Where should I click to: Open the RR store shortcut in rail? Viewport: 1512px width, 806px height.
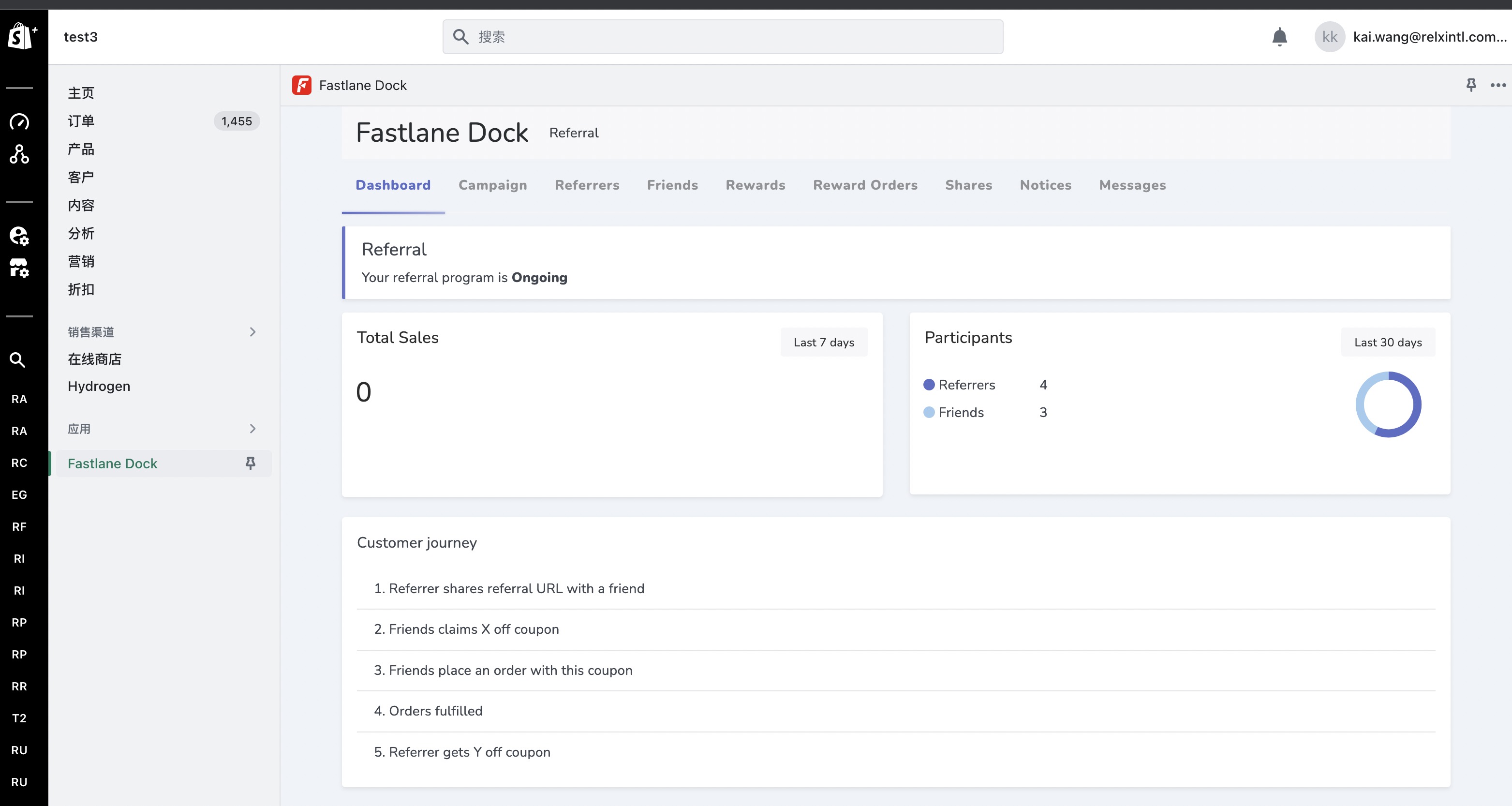tap(19, 686)
